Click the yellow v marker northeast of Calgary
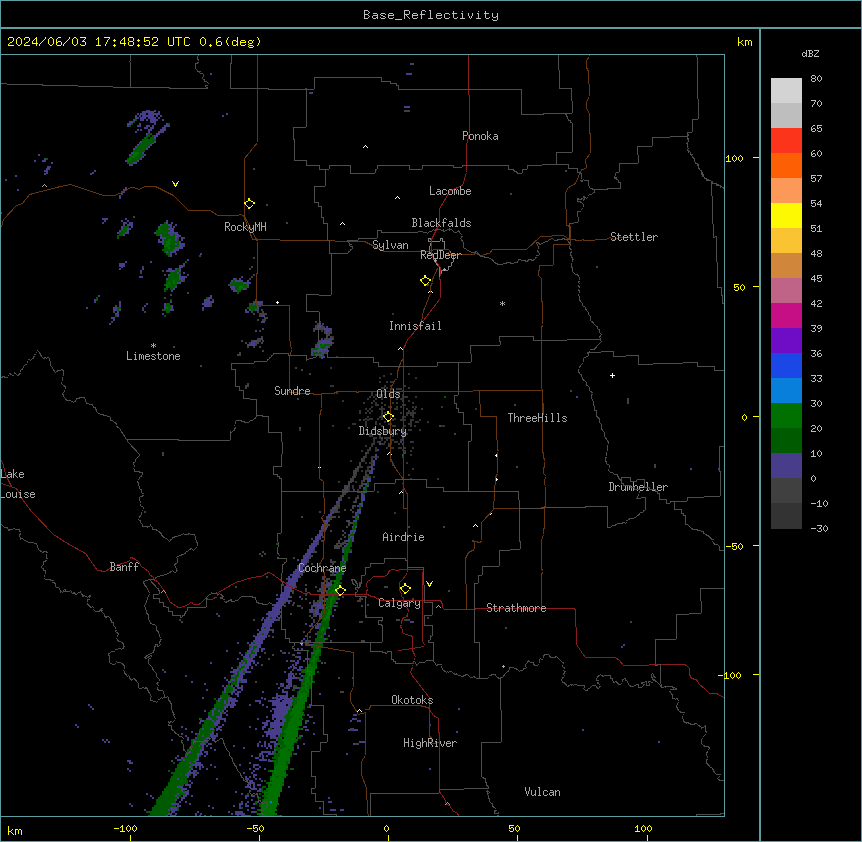This screenshot has width=862, height=842. click(429, 584)
